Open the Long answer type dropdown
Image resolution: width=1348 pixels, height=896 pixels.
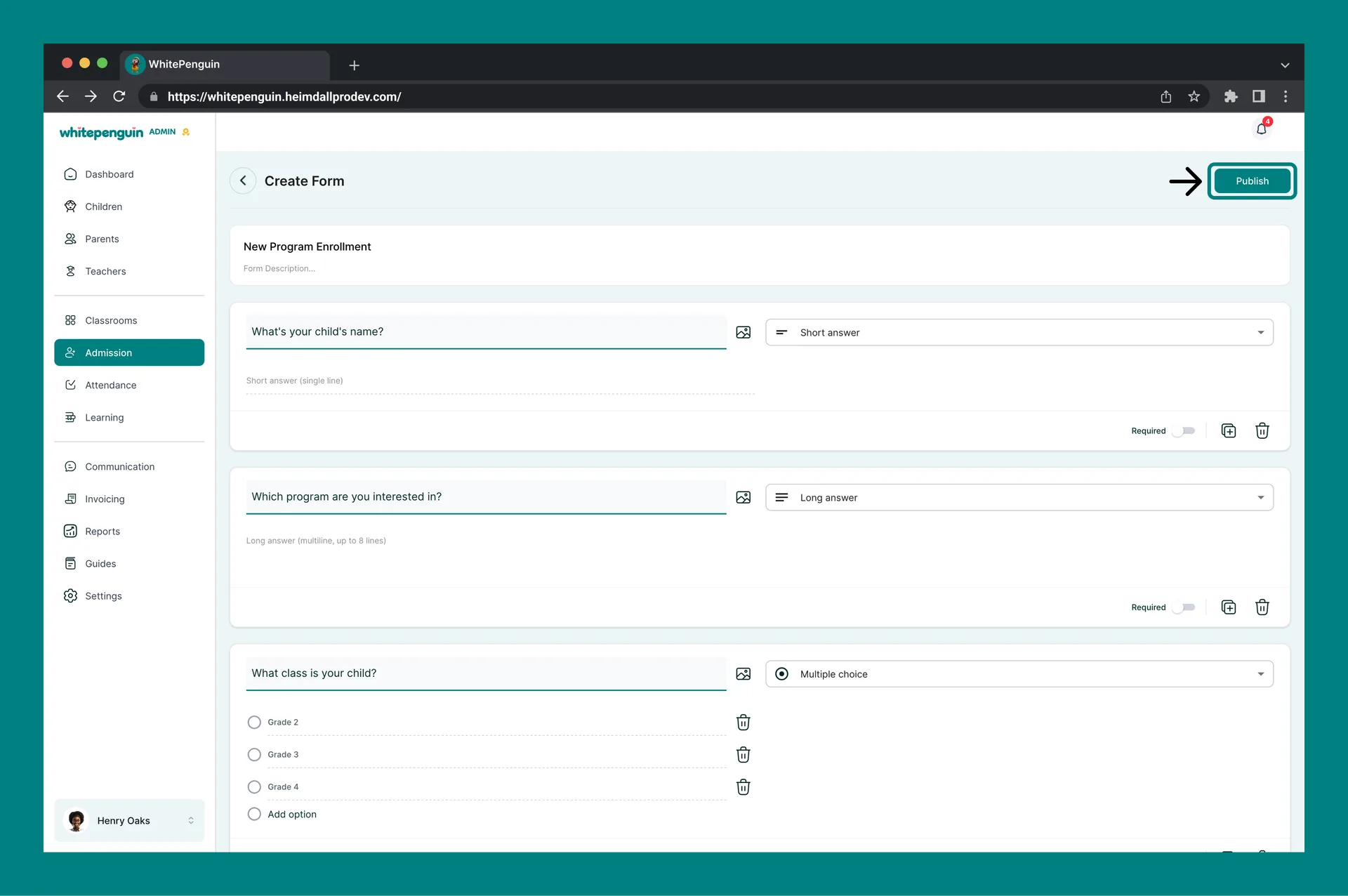[1019, 497]
